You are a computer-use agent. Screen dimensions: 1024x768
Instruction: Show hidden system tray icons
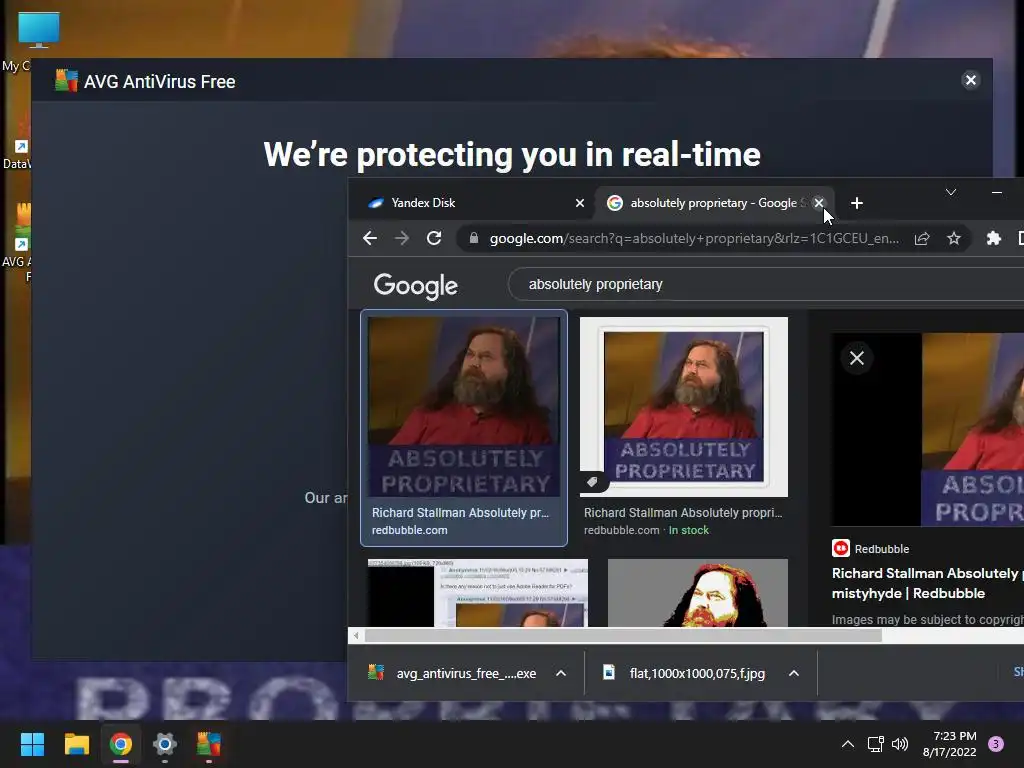pyautogui.click(x=848, y=744)
